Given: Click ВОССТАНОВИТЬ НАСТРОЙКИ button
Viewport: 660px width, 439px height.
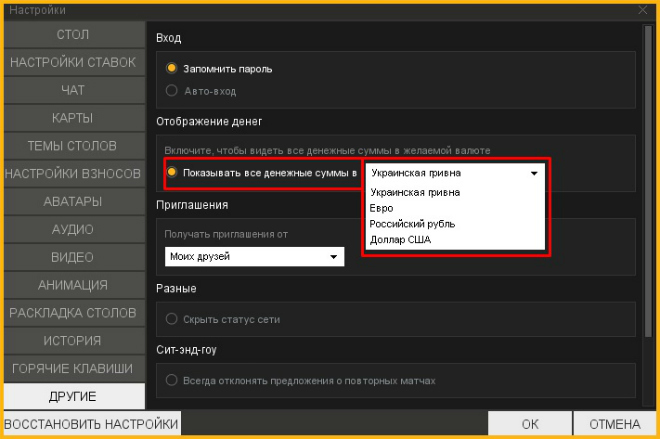Looking at the screenshot, I should (90, 423).
